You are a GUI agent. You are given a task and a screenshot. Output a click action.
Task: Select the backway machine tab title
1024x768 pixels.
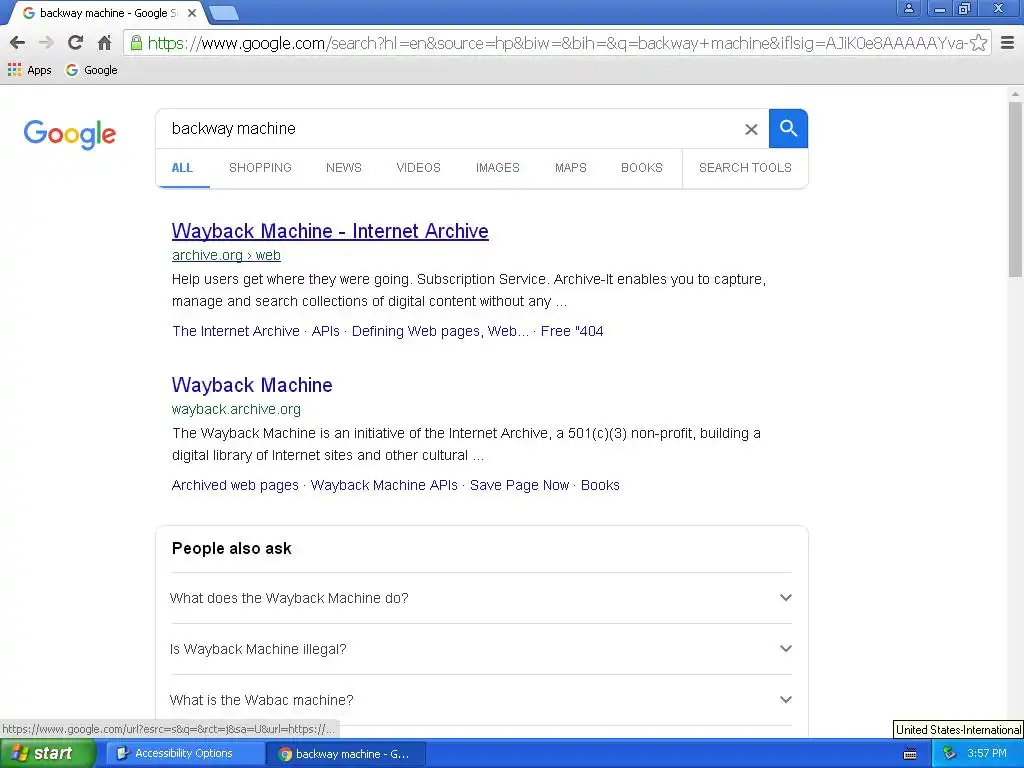coord(108,13)
